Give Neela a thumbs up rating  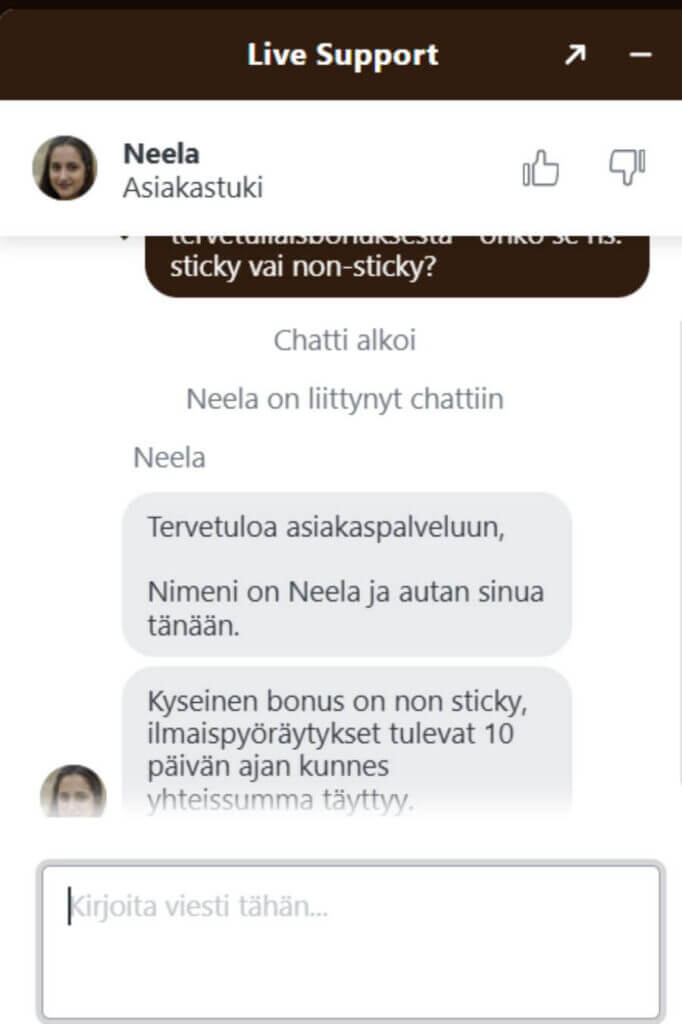coord(541,168)
